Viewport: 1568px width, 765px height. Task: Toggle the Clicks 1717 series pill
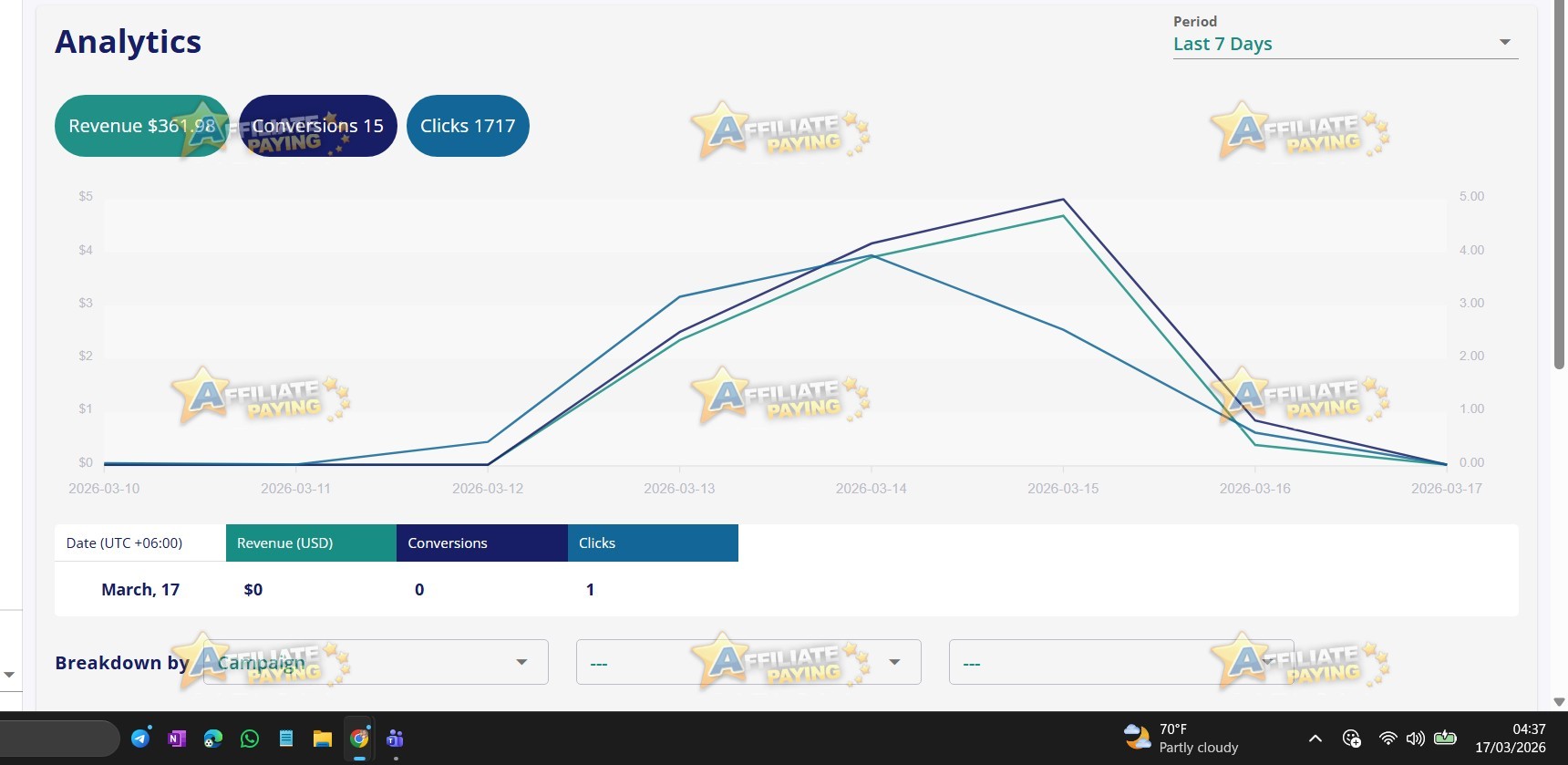(468, 126)
